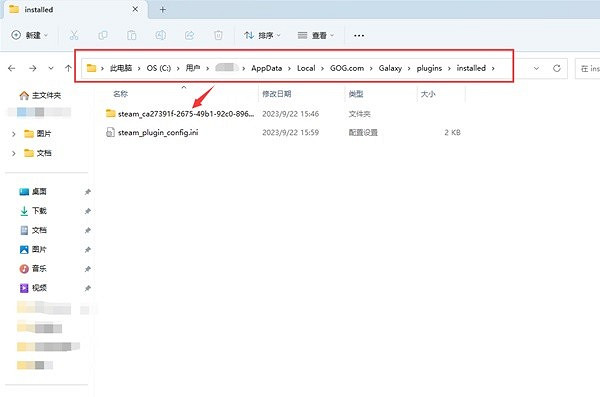Click the Forward navigation arrow
Viewport: 600px width, 397px height.
click(x=33, y=68)
